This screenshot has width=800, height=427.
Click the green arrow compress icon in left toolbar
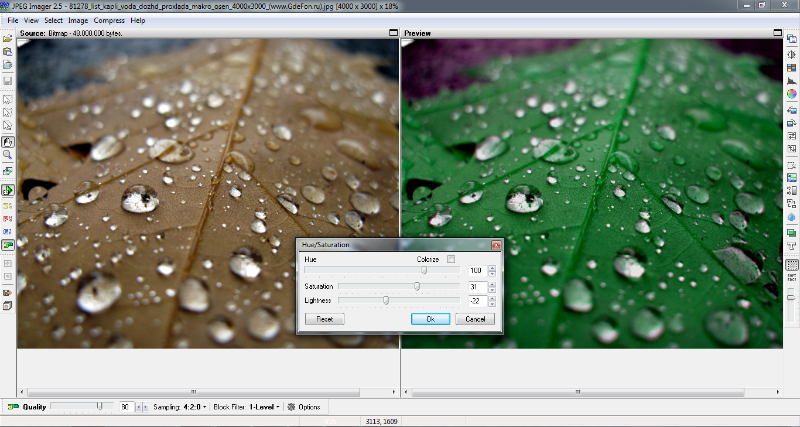7,189
